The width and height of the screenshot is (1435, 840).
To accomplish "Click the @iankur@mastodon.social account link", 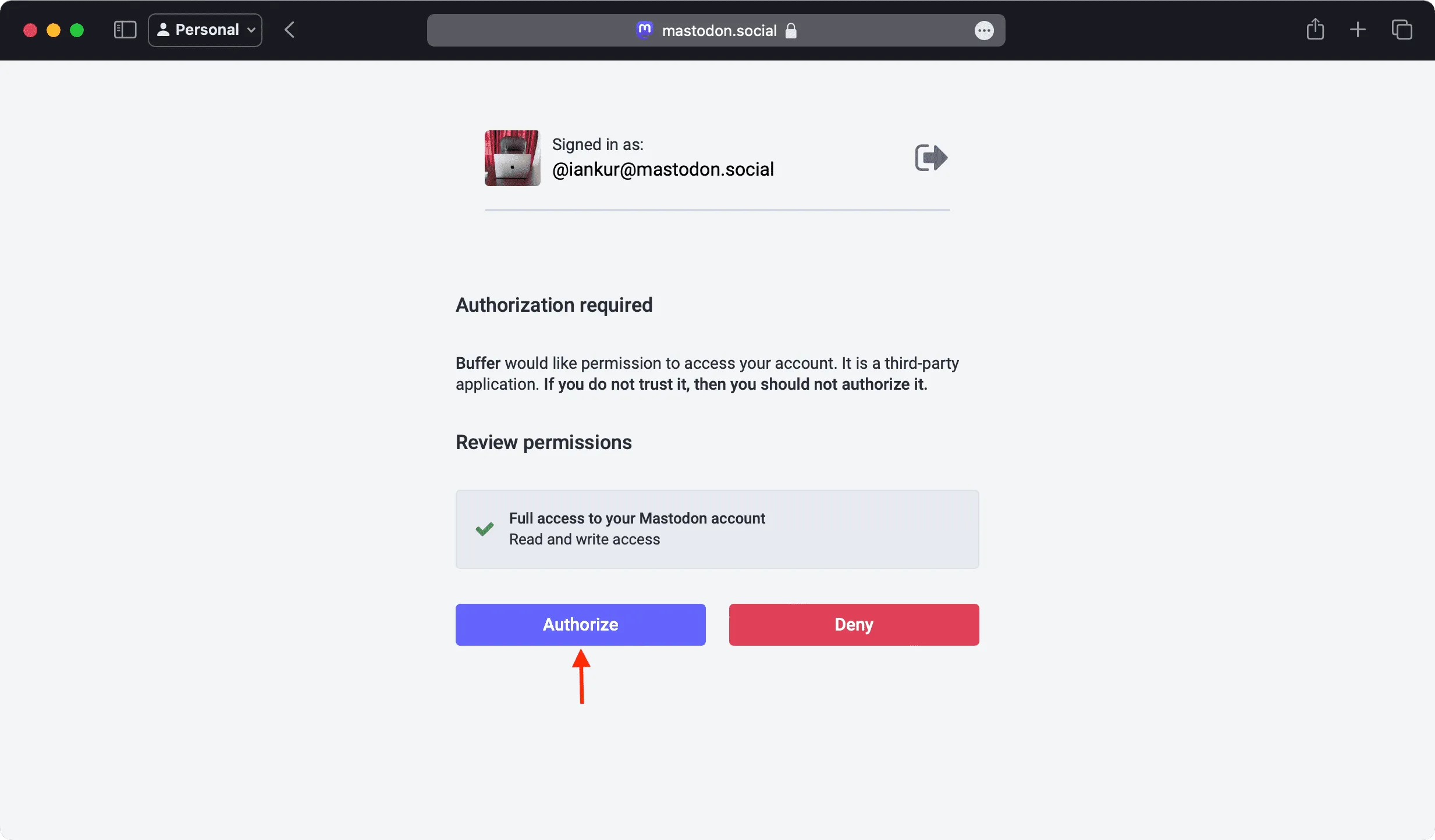I will [x=664, y=169].
